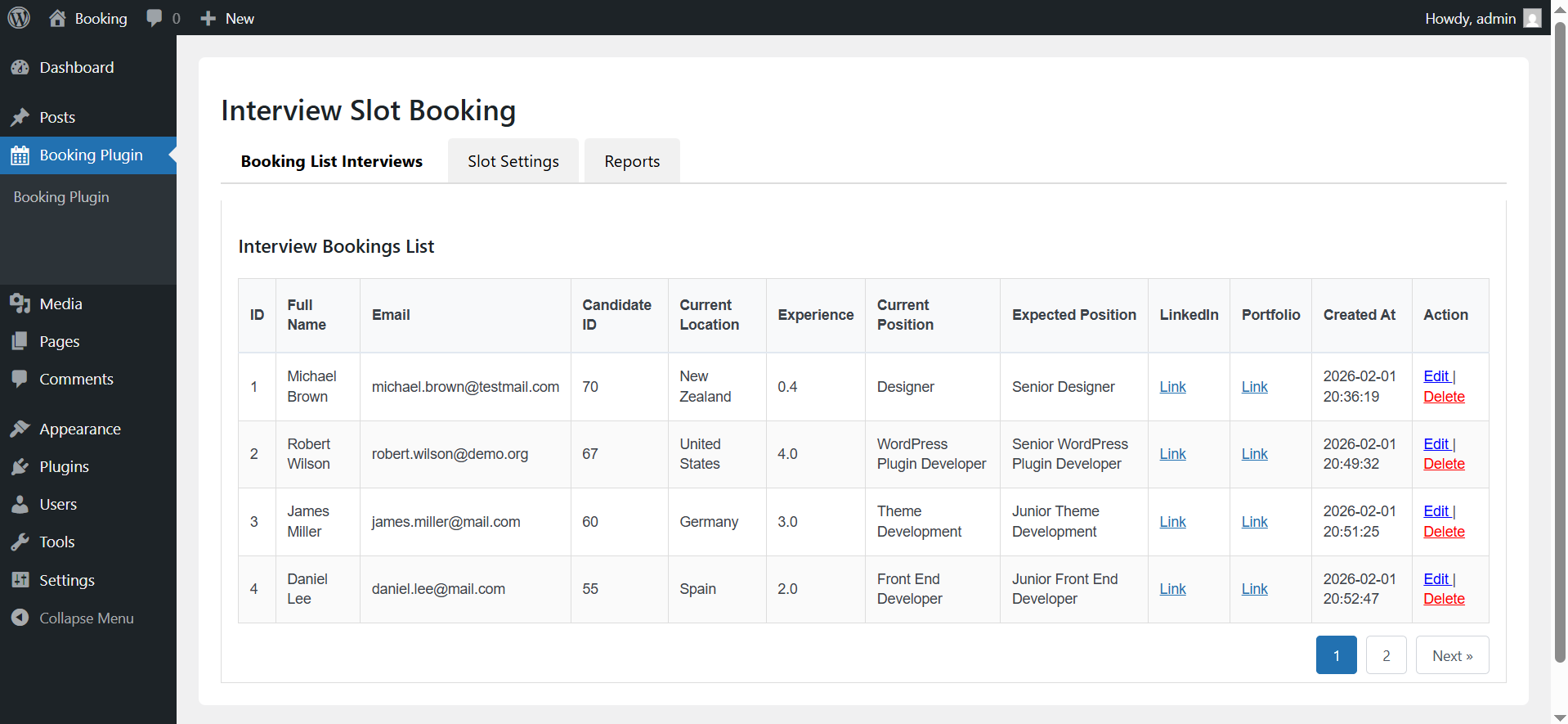The width and height of the screenshot is (1568, 724).
Task: Open the Appearance menu item
Action: pyautogui.click(x=88, y=429)
